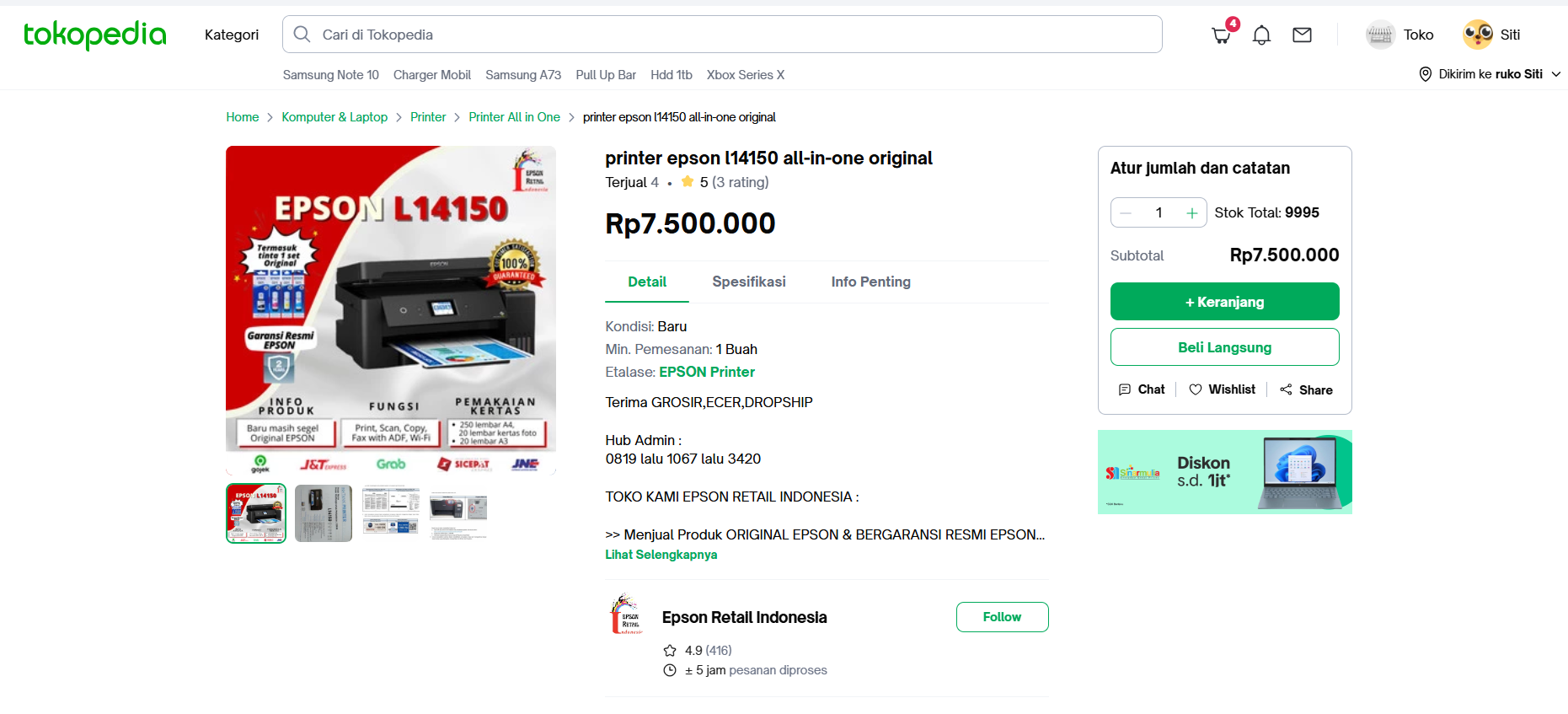Screen dimensions: 1568x714
Task: Decrease quantity with minus button
Action: click(x=1126, y=213)
